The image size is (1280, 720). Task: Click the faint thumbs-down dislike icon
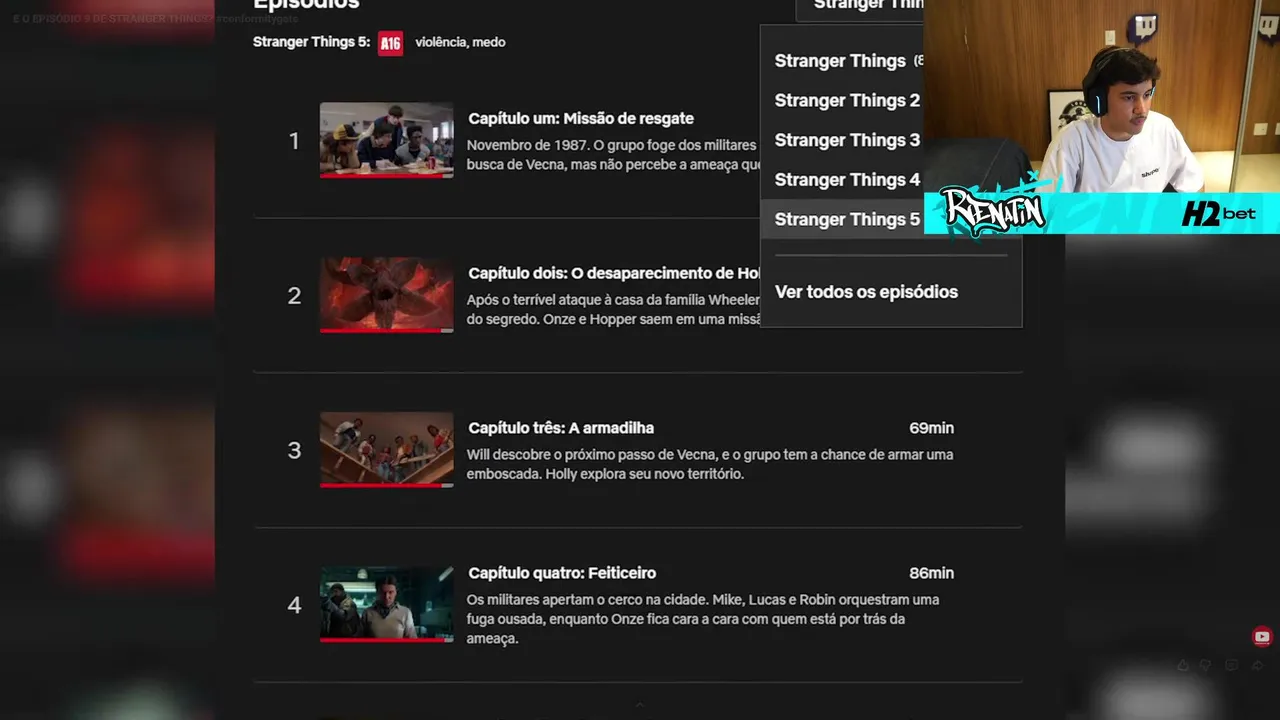pos(1207,665)
